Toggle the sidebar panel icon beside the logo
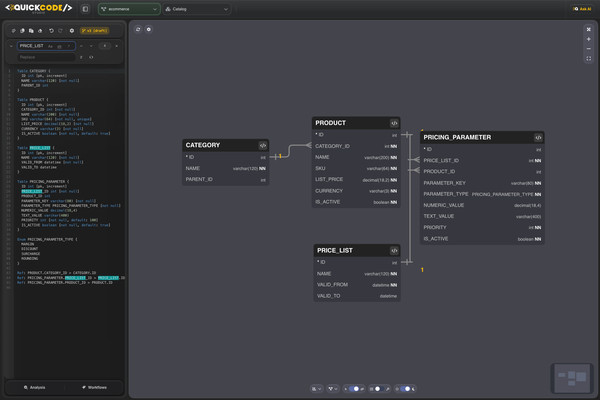 coord(85,9)
